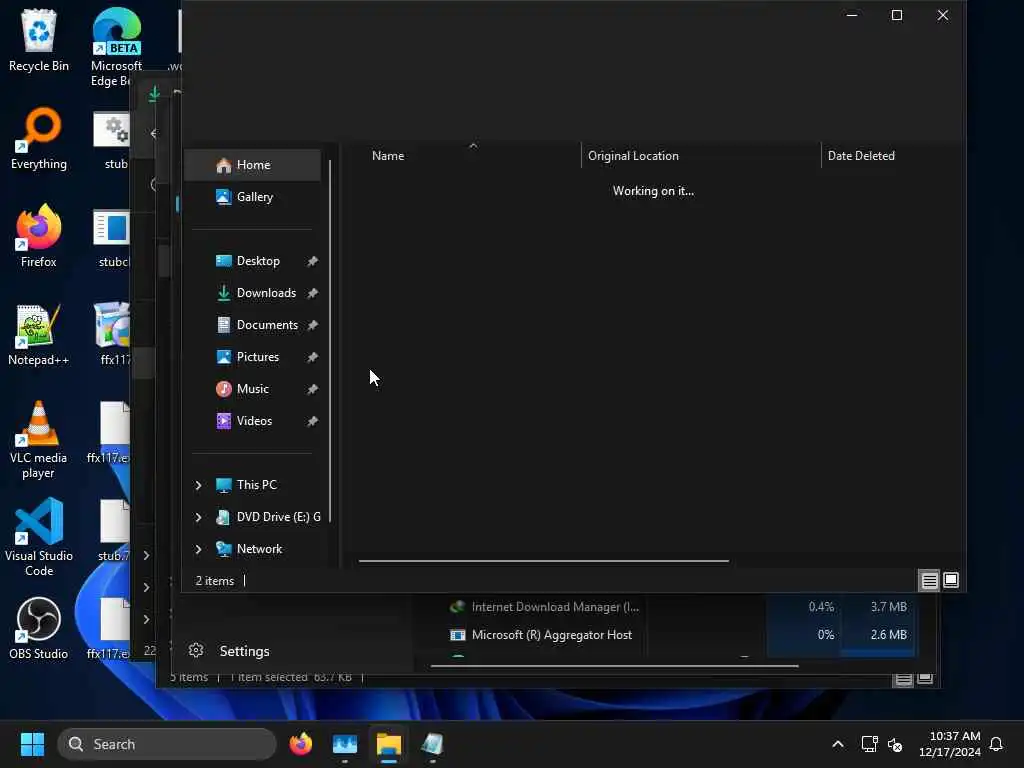Expand the This PC tree node
The height and width of the screenshot is (768, 1024).
(x=199, y=485)
